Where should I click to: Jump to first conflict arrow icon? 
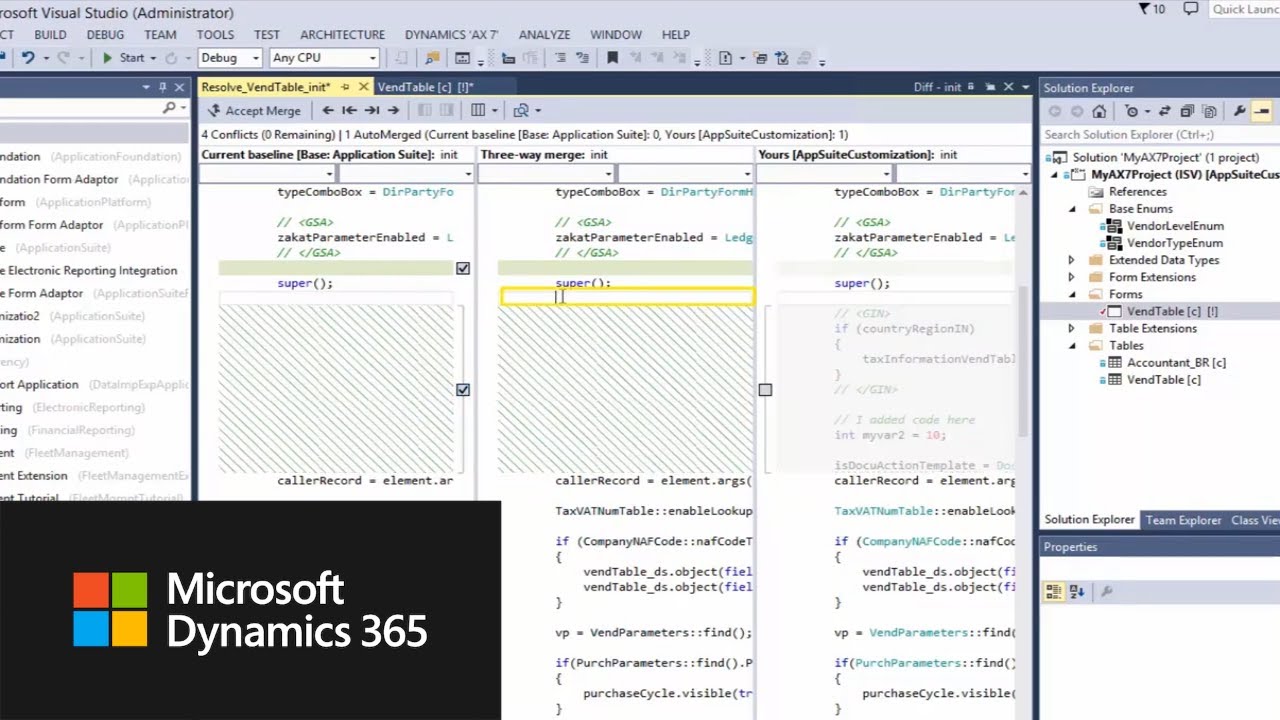(x=349, y=111)
